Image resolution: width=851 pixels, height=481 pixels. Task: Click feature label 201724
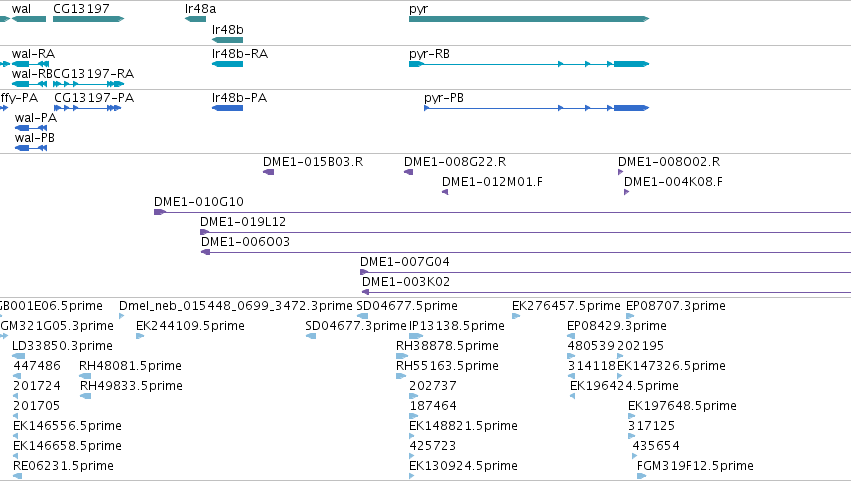(37, 386)
